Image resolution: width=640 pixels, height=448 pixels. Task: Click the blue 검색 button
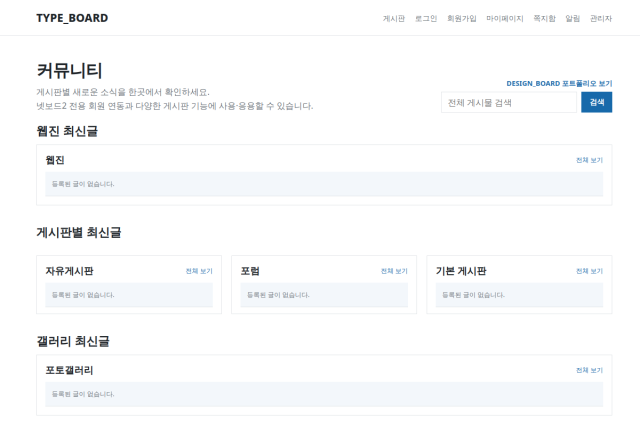[596, 102]
